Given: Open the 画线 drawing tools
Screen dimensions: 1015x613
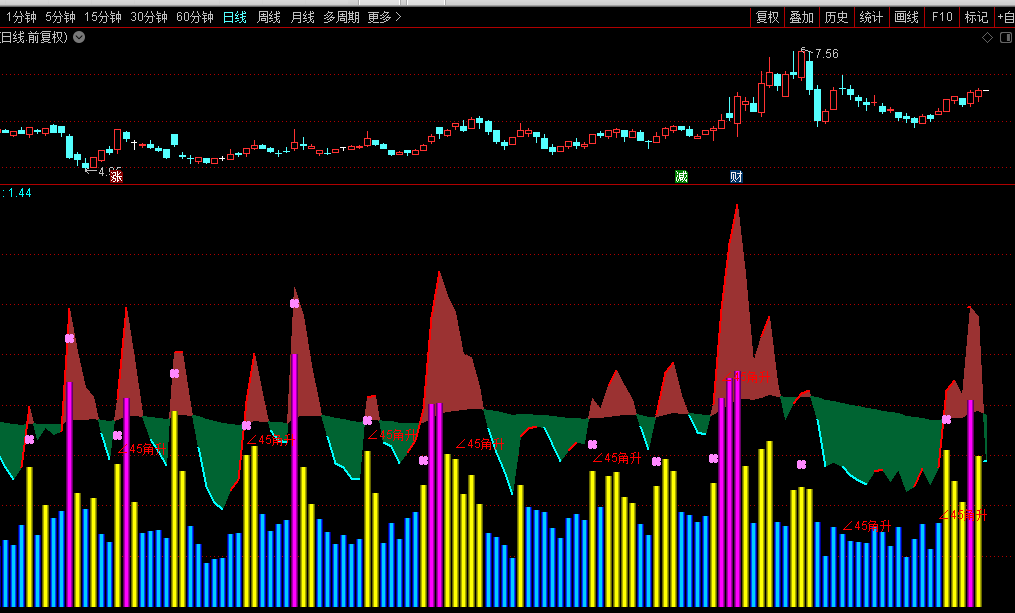Looking at the screenshot, I should (x=906, y=17).
